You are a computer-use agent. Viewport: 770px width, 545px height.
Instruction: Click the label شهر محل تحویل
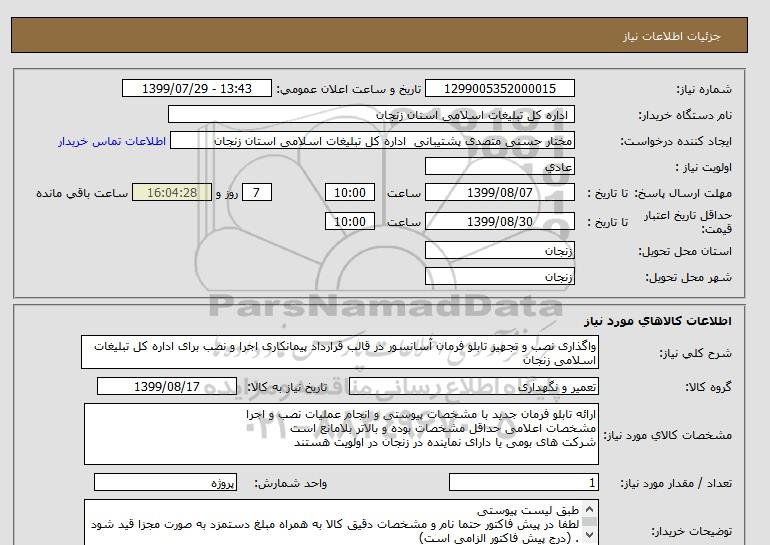click(688, 277)
